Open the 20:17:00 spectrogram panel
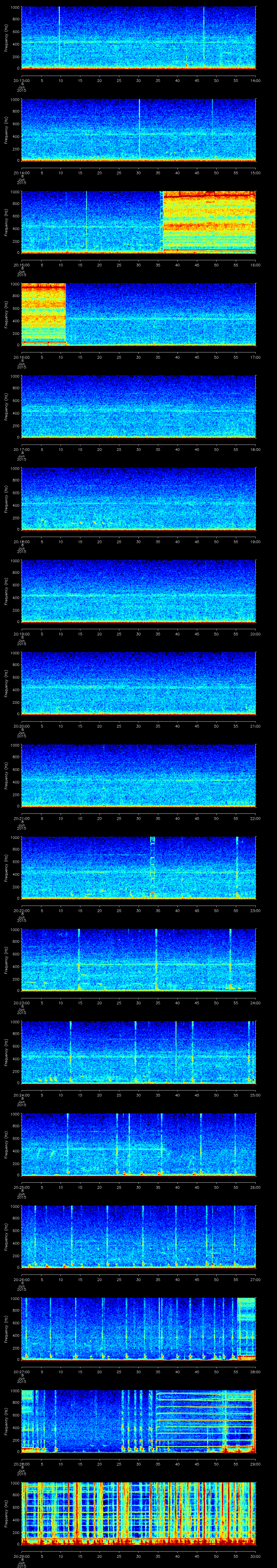The height and width of the screenshot is (1568, 277). [138, 406]
